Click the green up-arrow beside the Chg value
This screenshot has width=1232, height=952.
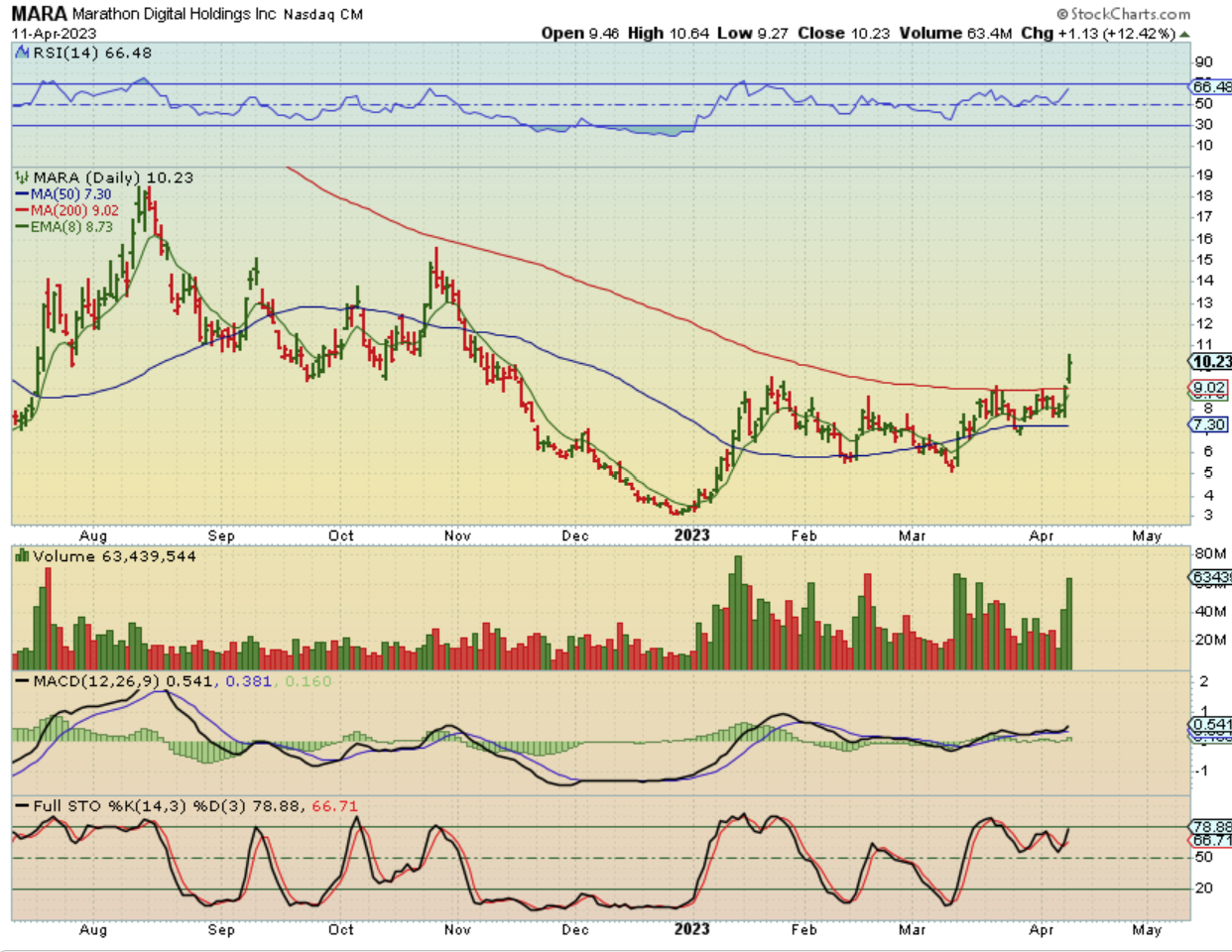click(1183, 34)
